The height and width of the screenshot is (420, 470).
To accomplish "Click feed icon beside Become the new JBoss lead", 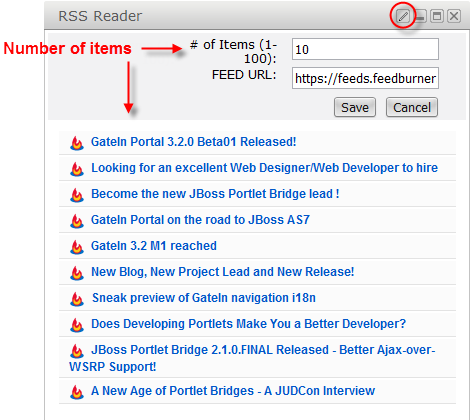I will coord(77,195).
